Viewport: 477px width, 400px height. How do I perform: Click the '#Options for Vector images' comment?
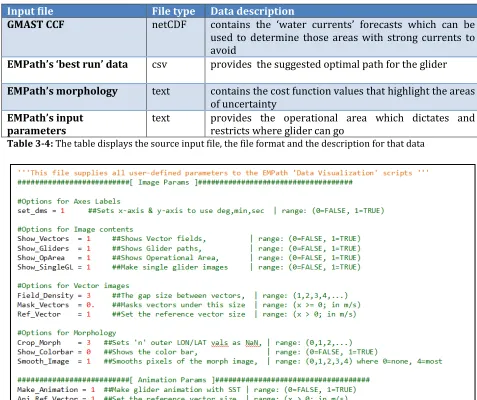(73, 286)
